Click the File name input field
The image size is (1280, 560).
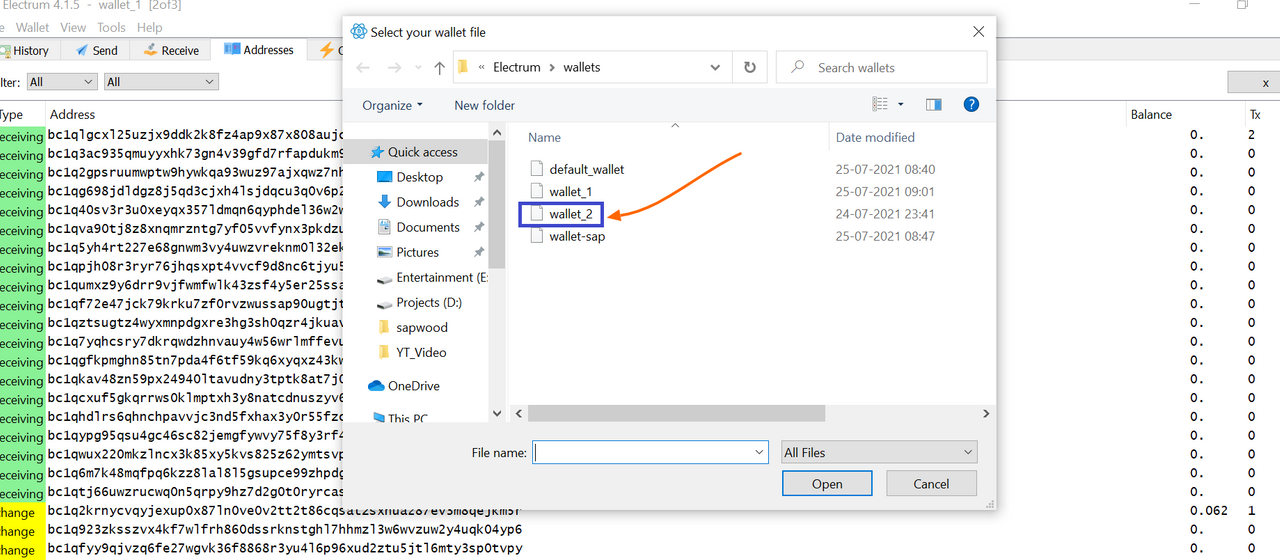642,452
